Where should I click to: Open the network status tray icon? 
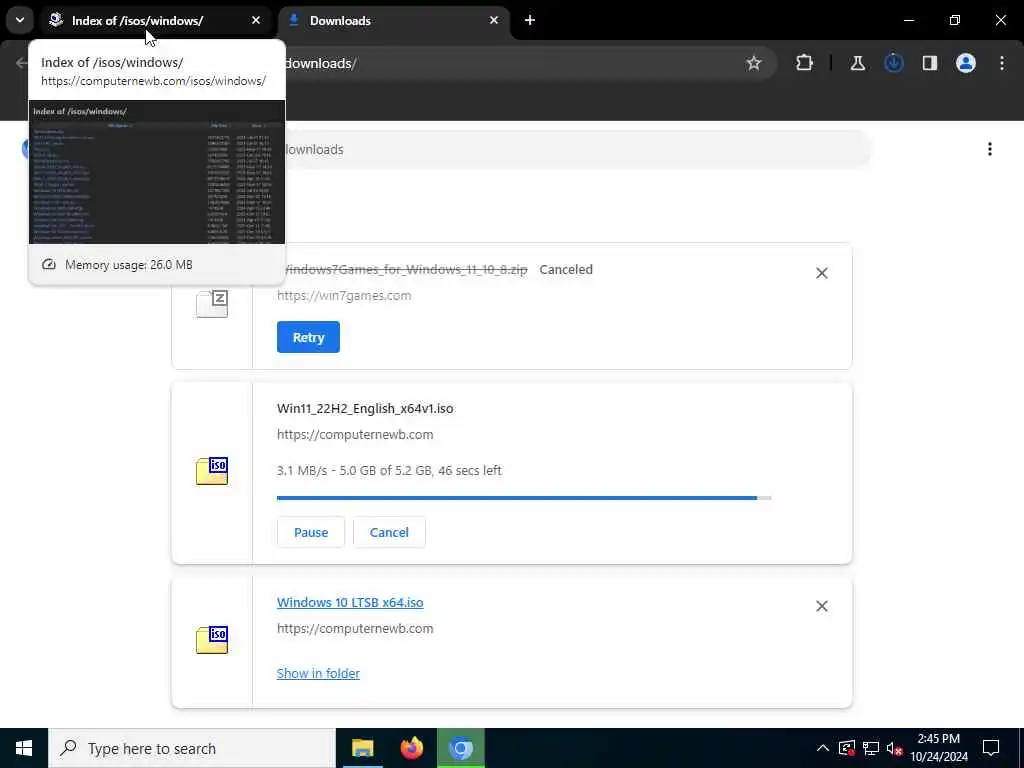coord(871,748)
